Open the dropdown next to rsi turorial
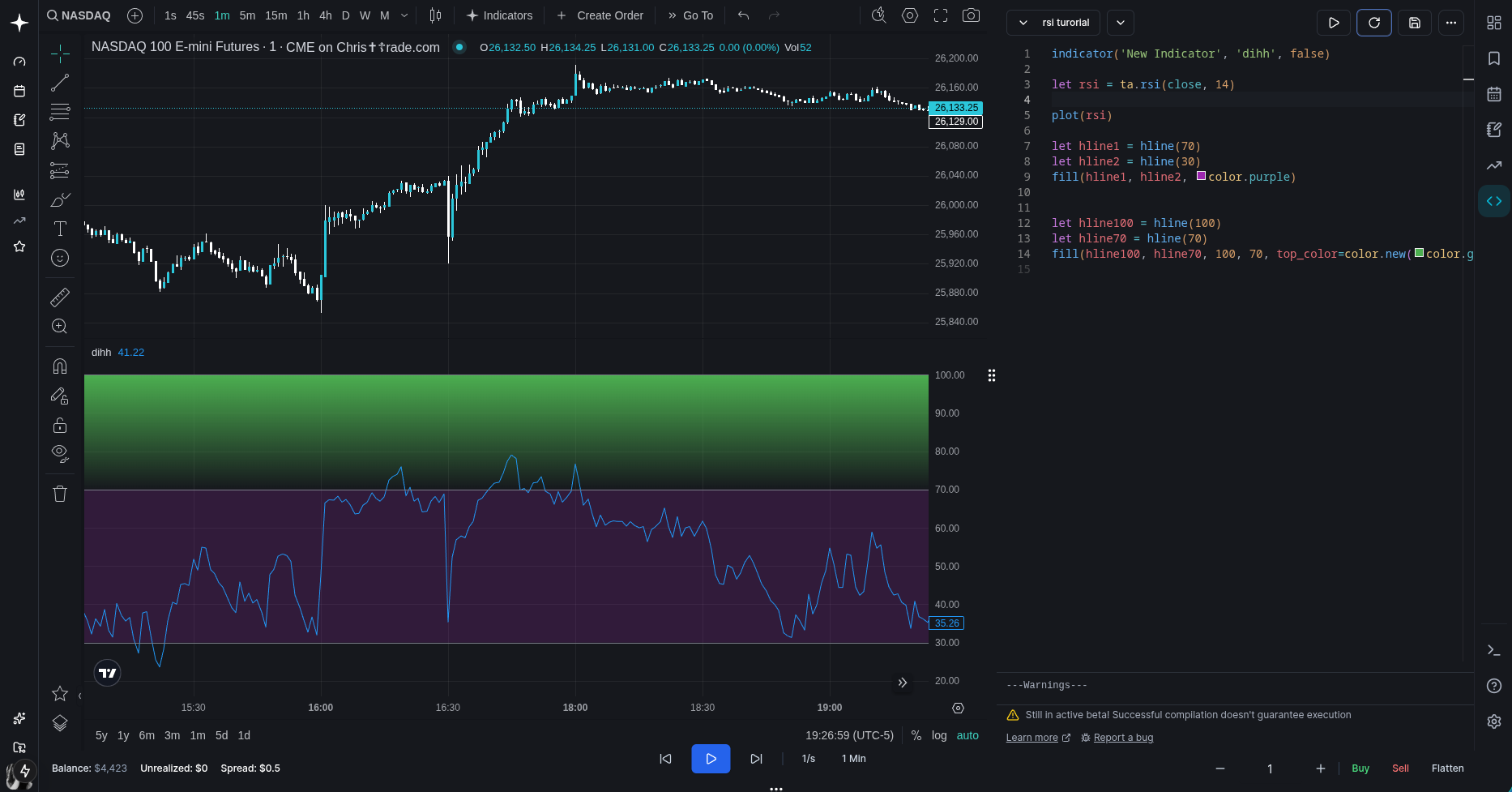 click(x=1121, y=23)
